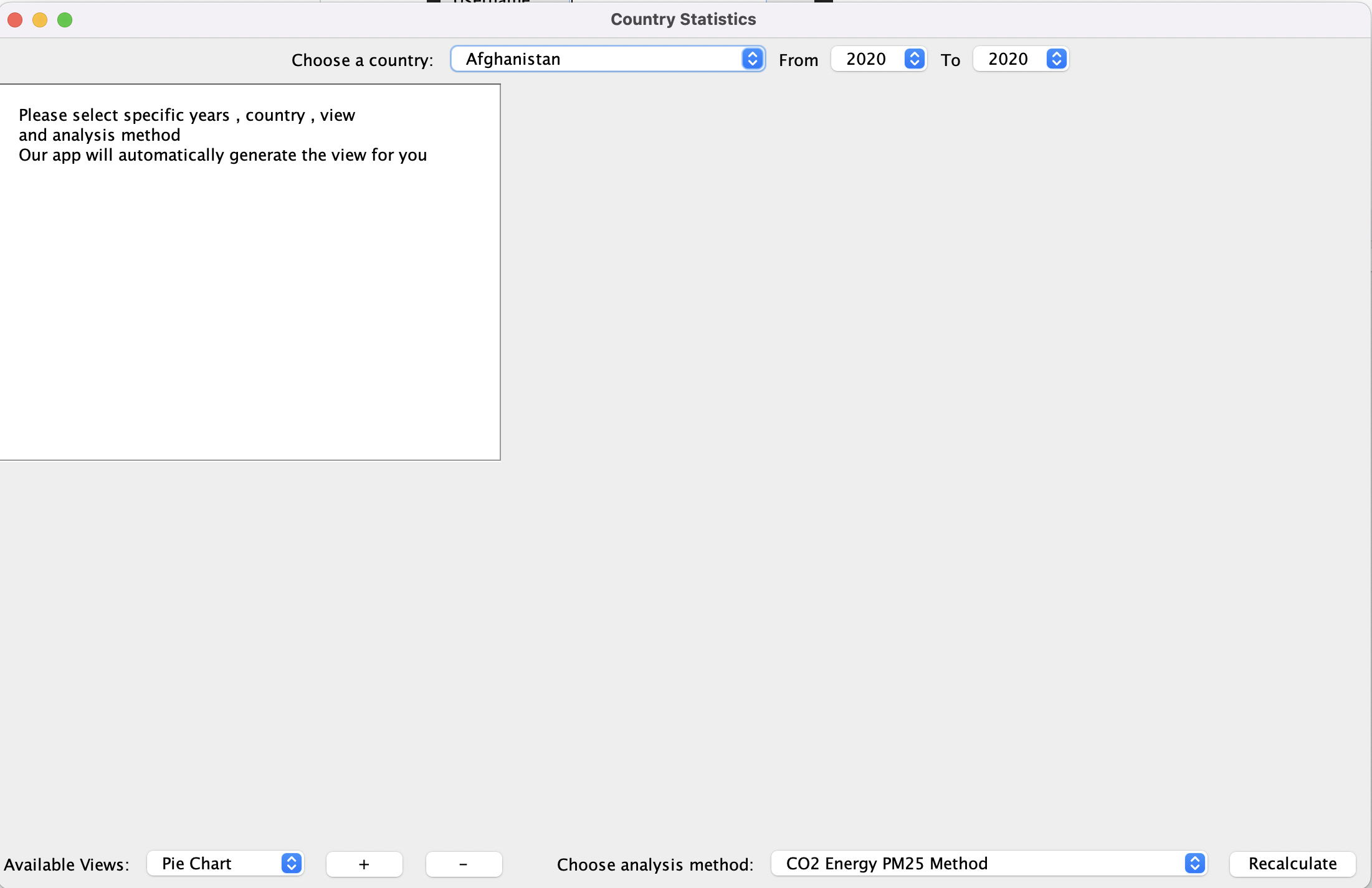Minimize the window with the yellow button
This screenshot has height=888, width=1372.
tap(40, 20)
